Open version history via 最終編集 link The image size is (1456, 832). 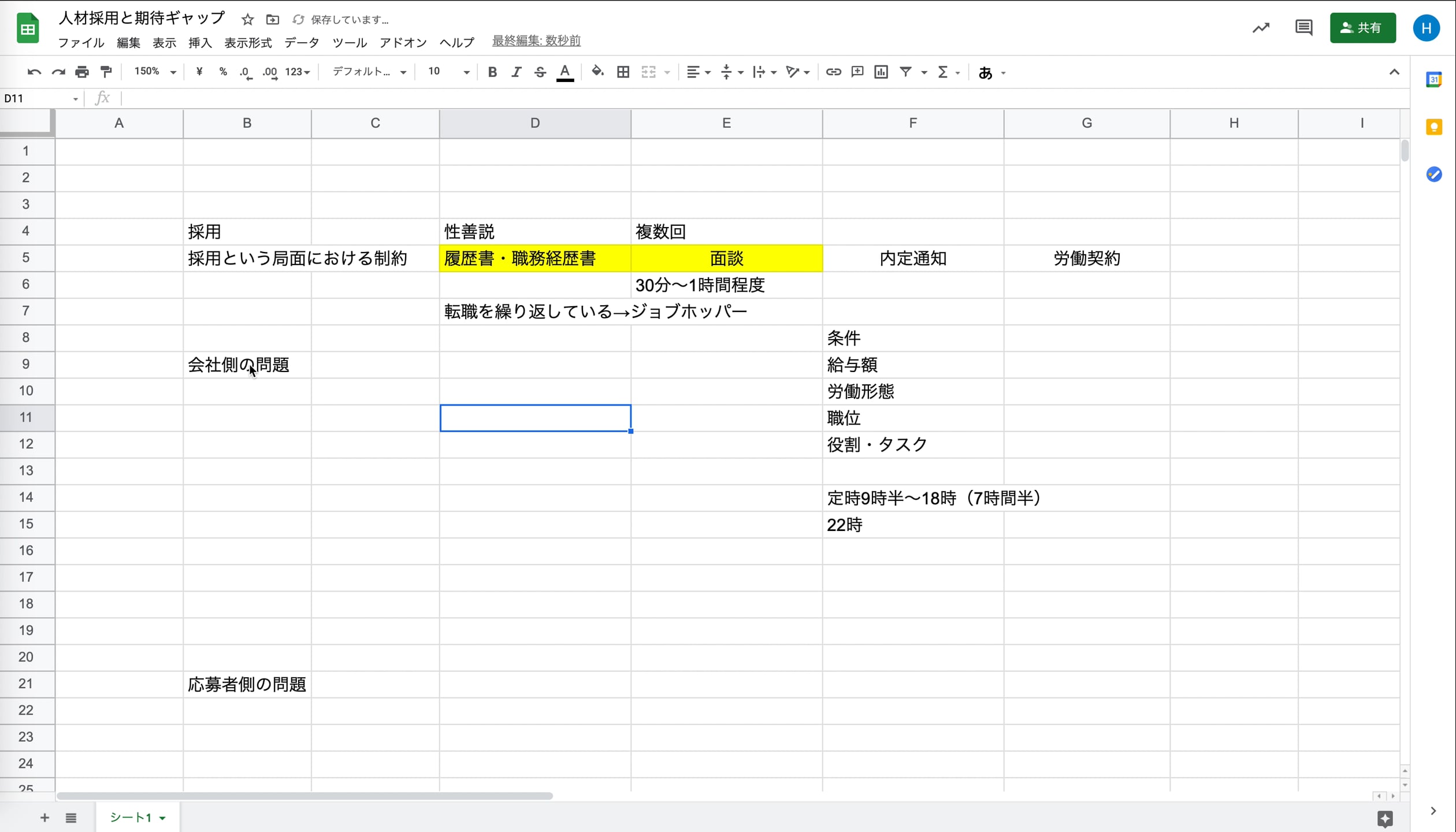[536, 40]
